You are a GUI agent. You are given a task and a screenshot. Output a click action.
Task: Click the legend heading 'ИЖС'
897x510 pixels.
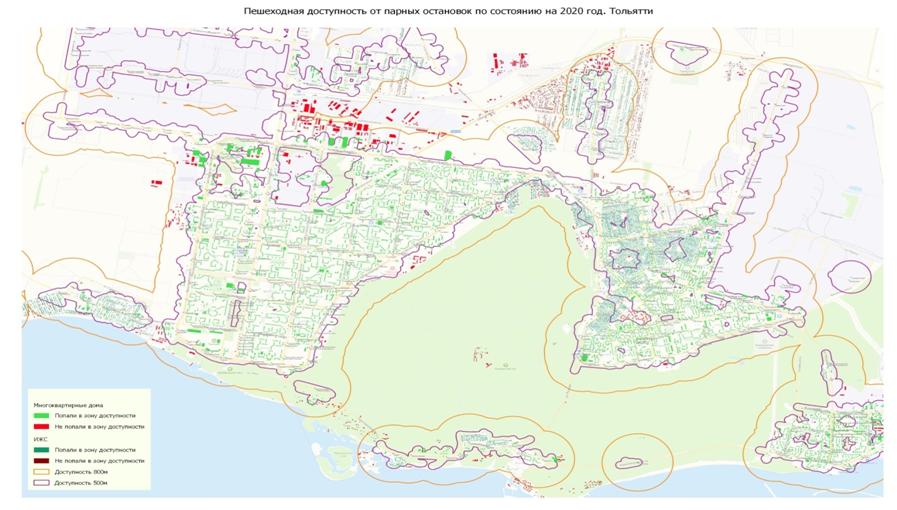pyautogui.click(x=41, y=439)
